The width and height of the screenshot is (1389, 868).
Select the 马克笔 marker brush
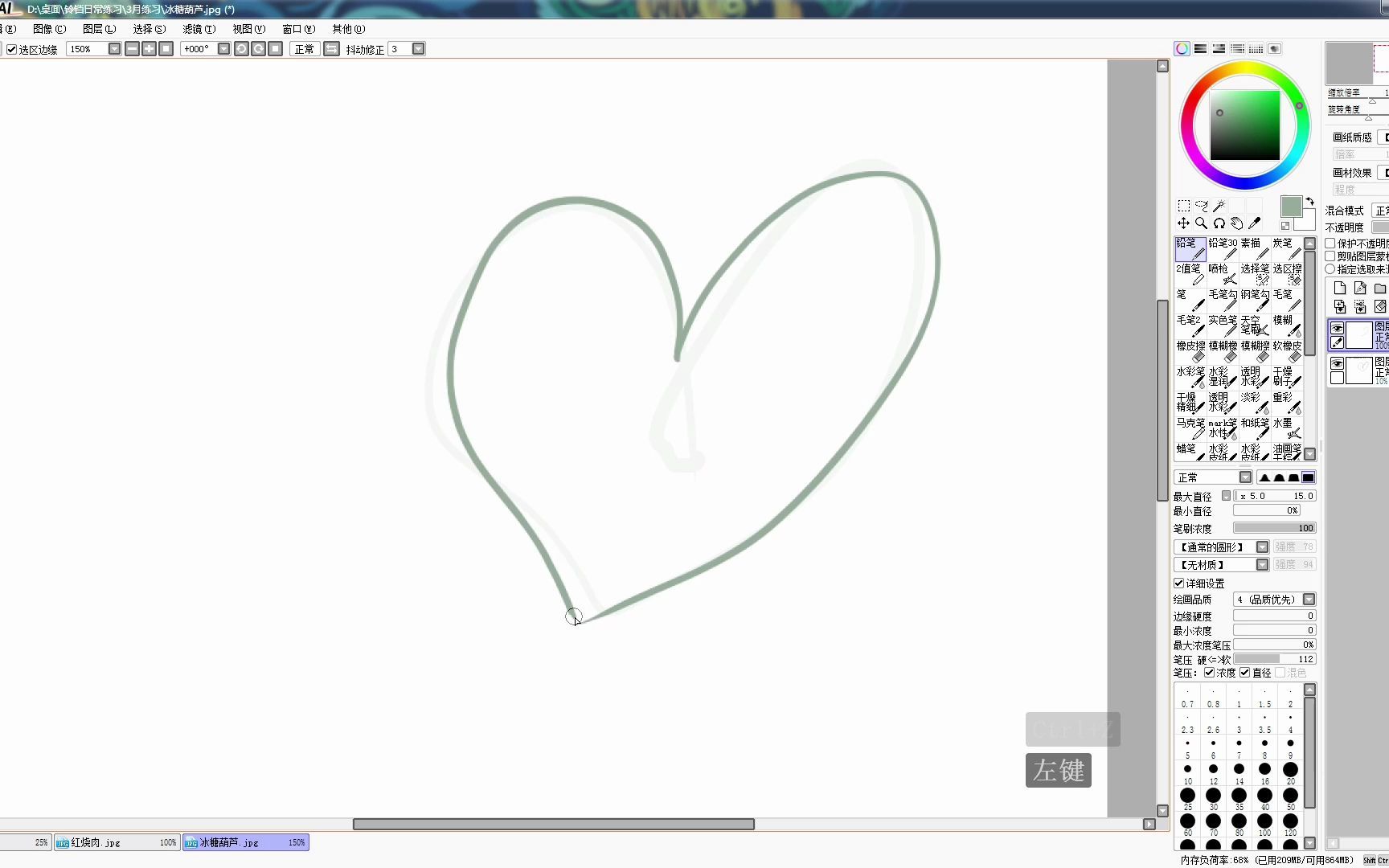tap(1190, 429)
